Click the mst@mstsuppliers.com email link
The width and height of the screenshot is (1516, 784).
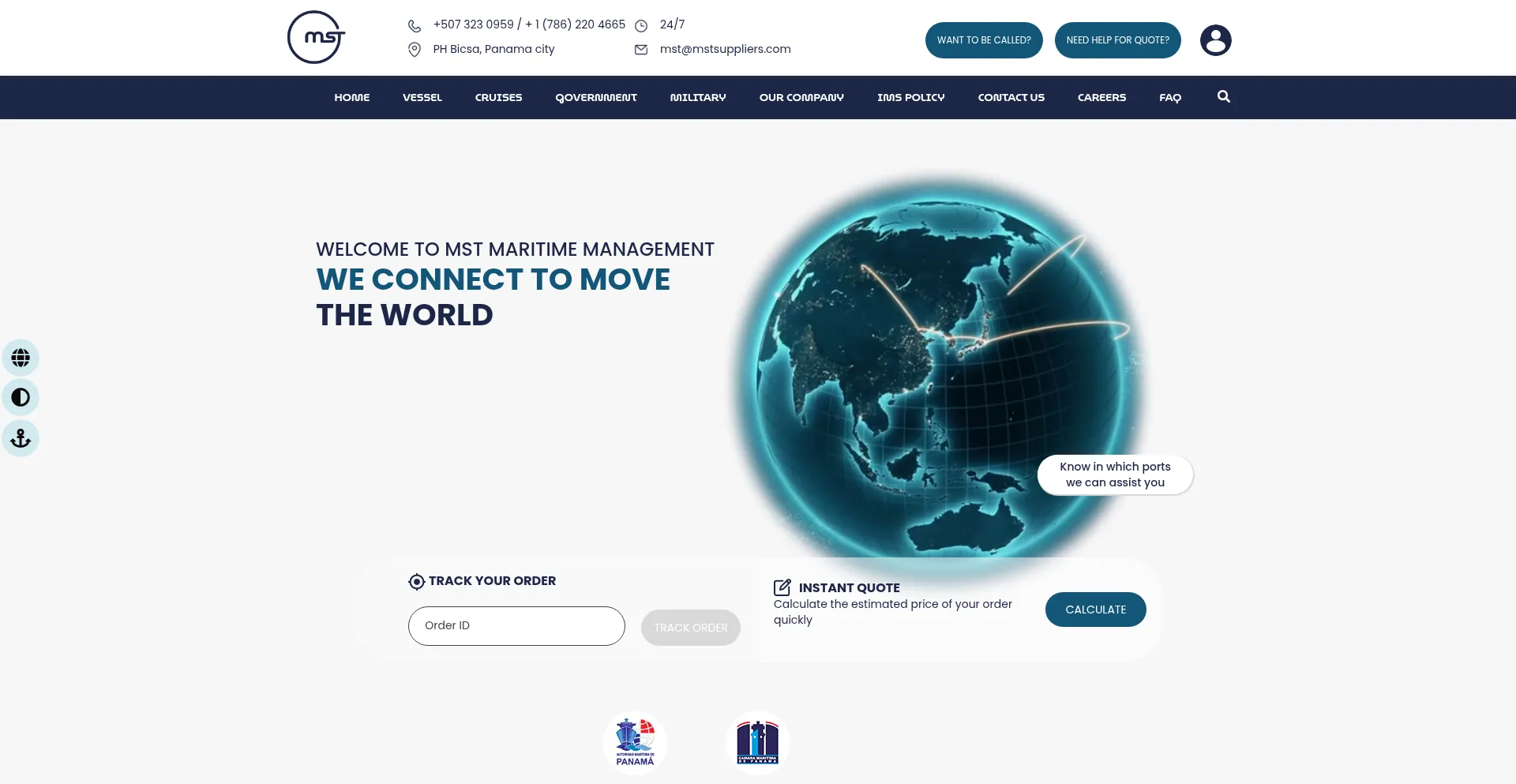[726, 49]
